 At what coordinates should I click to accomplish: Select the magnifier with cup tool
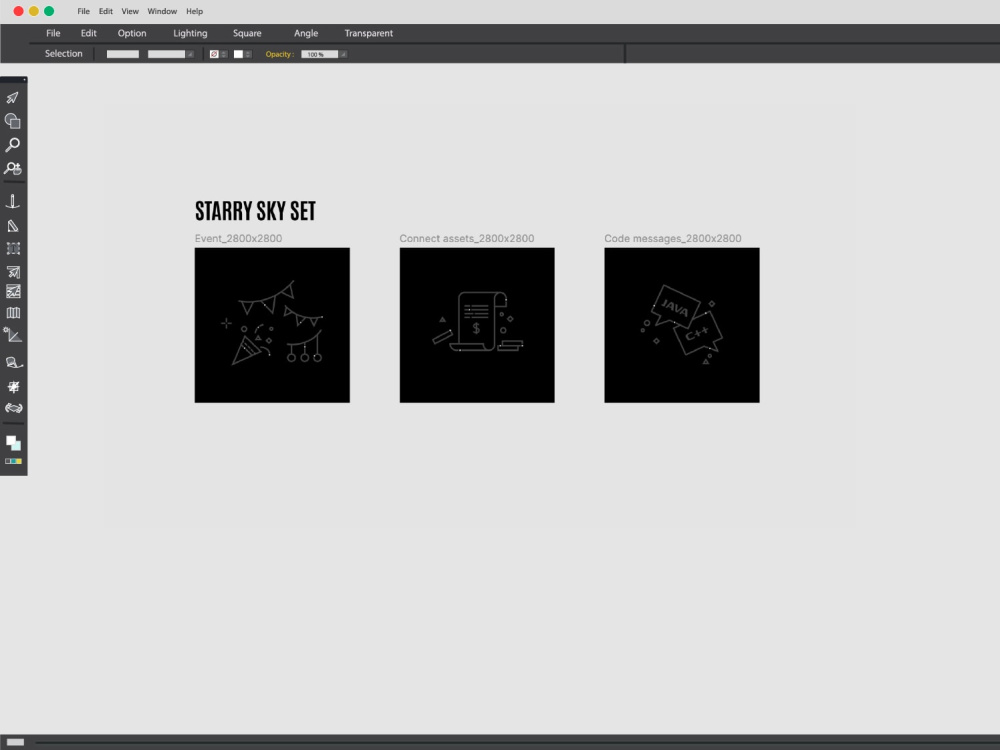pos(13,168)
